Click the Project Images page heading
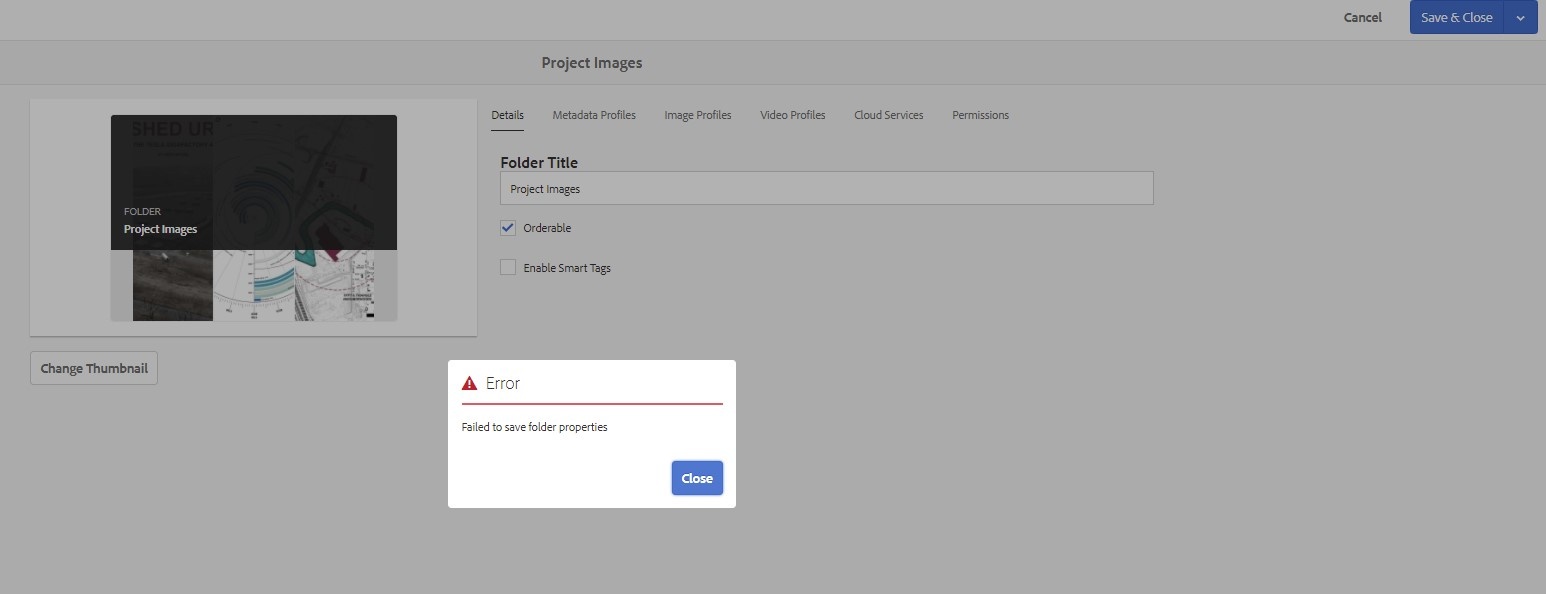This screenshot has height=594, width=1546. 591,63
